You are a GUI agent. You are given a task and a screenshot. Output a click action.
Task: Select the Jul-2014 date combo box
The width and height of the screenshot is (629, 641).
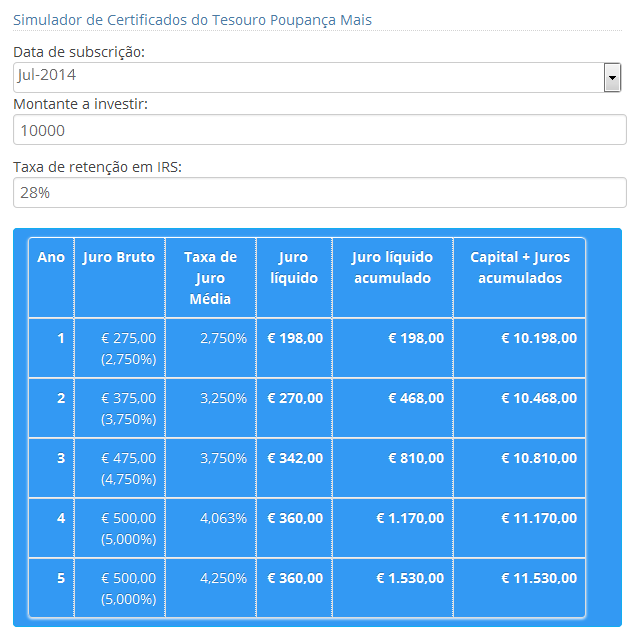[308, 77]
